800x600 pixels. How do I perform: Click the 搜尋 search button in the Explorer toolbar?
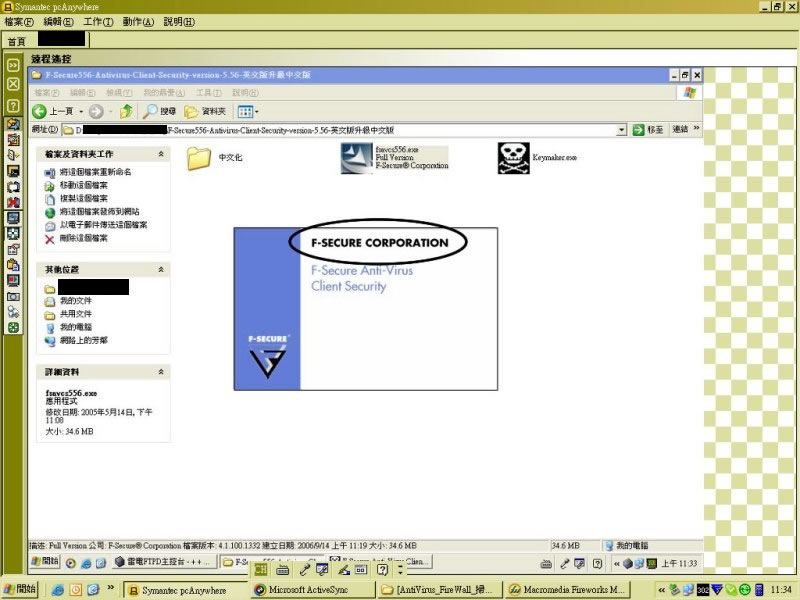[159, 111]
